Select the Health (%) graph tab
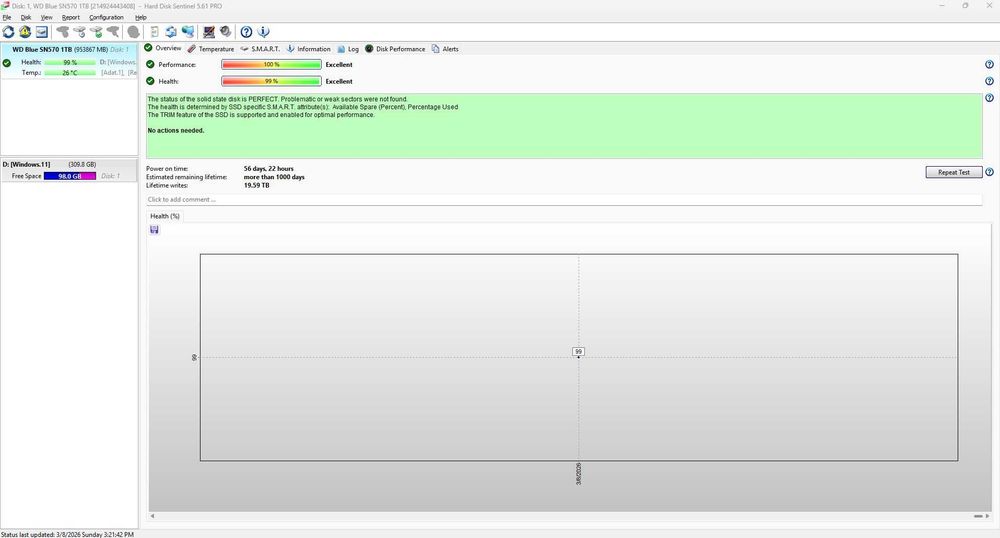 point(165,216)
